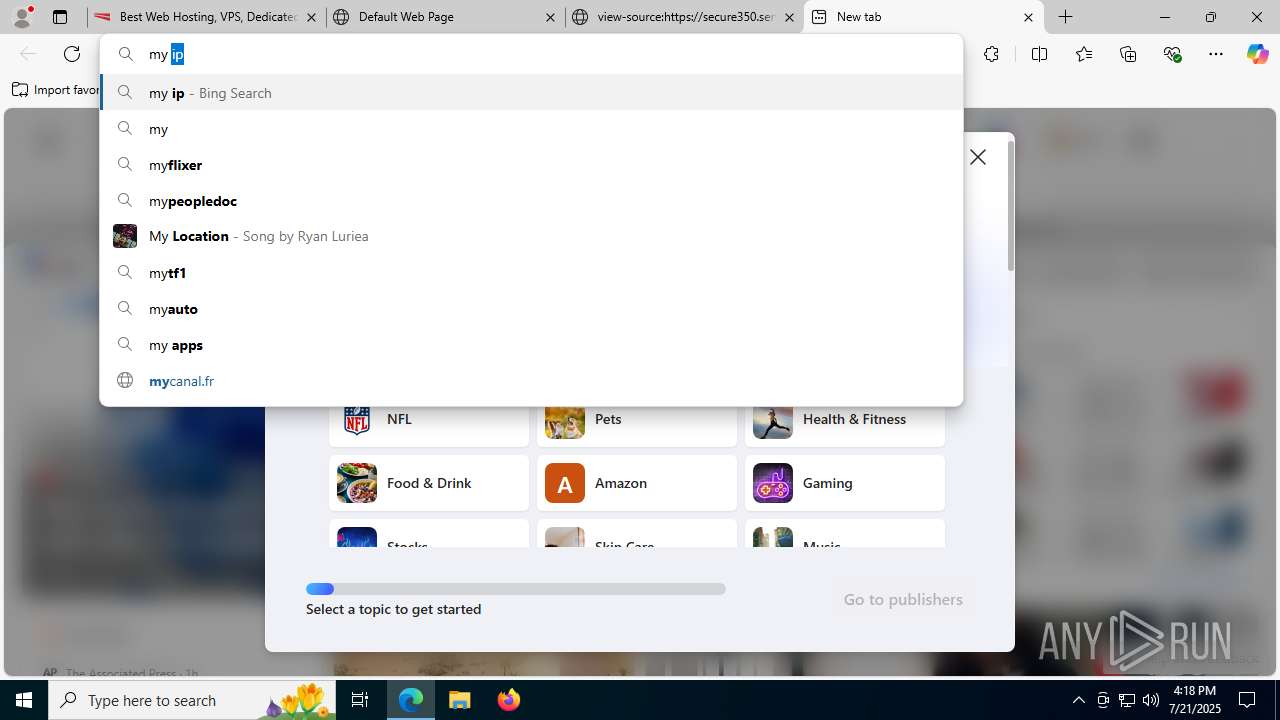
Task: Click the topic selection progress bar
Action: pos(516,589)
